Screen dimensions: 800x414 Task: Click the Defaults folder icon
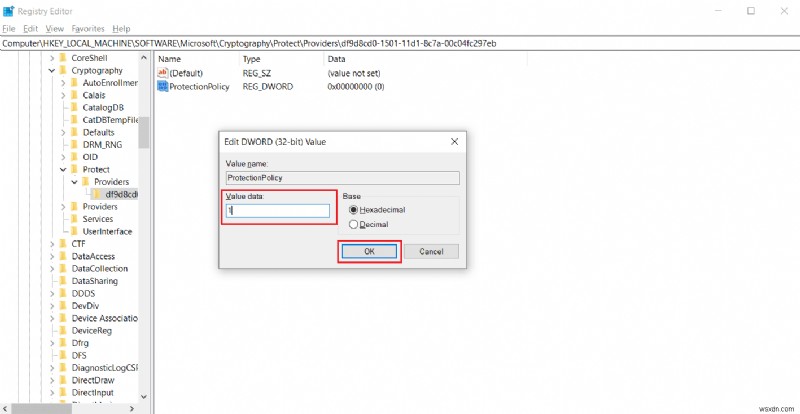74,132
